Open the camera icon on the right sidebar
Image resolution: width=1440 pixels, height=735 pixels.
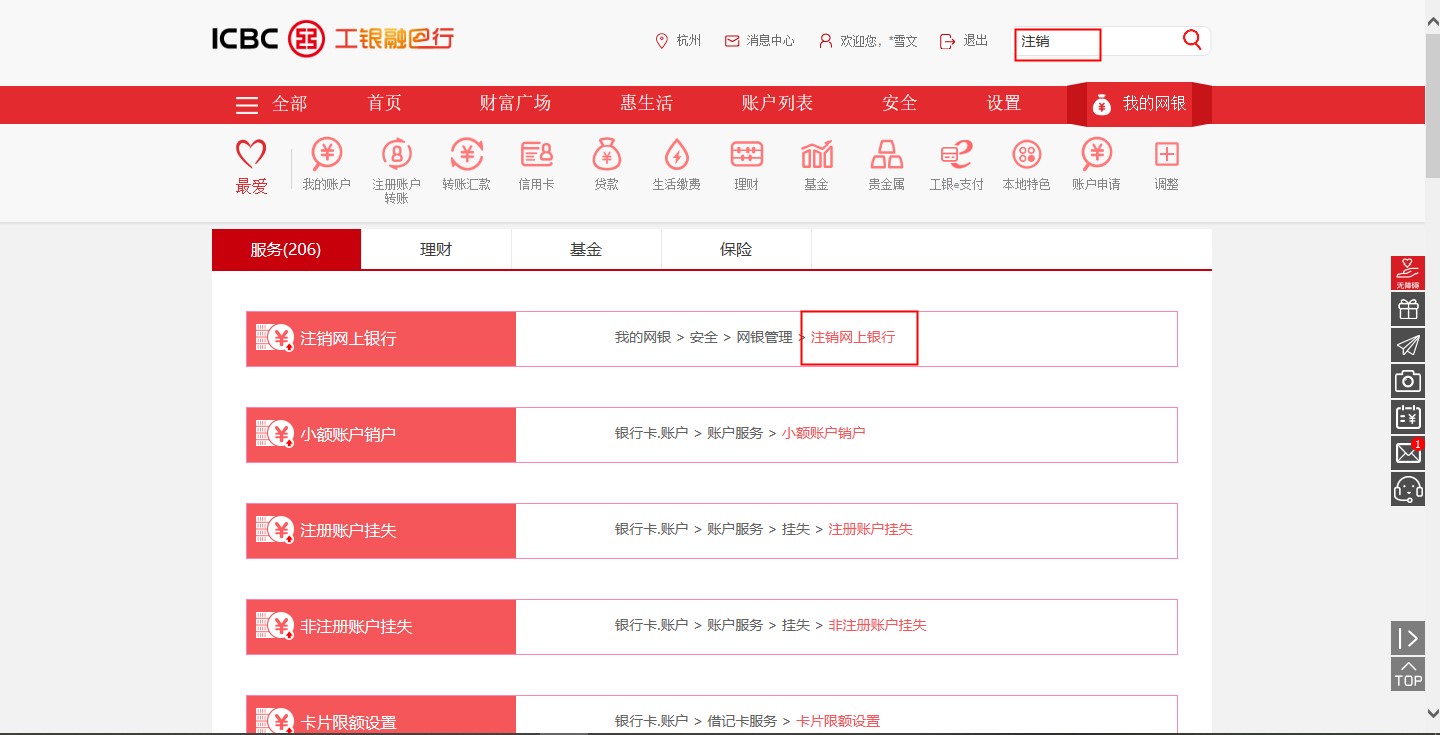tap(1407, 380)
